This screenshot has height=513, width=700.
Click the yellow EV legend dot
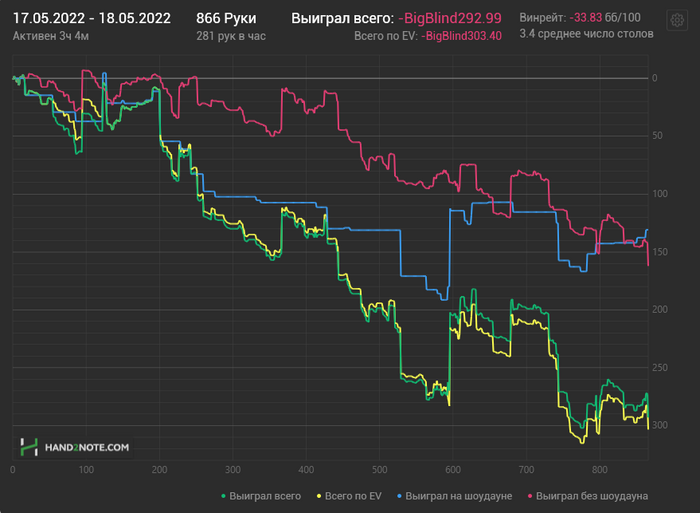click(x=319, y=496)
